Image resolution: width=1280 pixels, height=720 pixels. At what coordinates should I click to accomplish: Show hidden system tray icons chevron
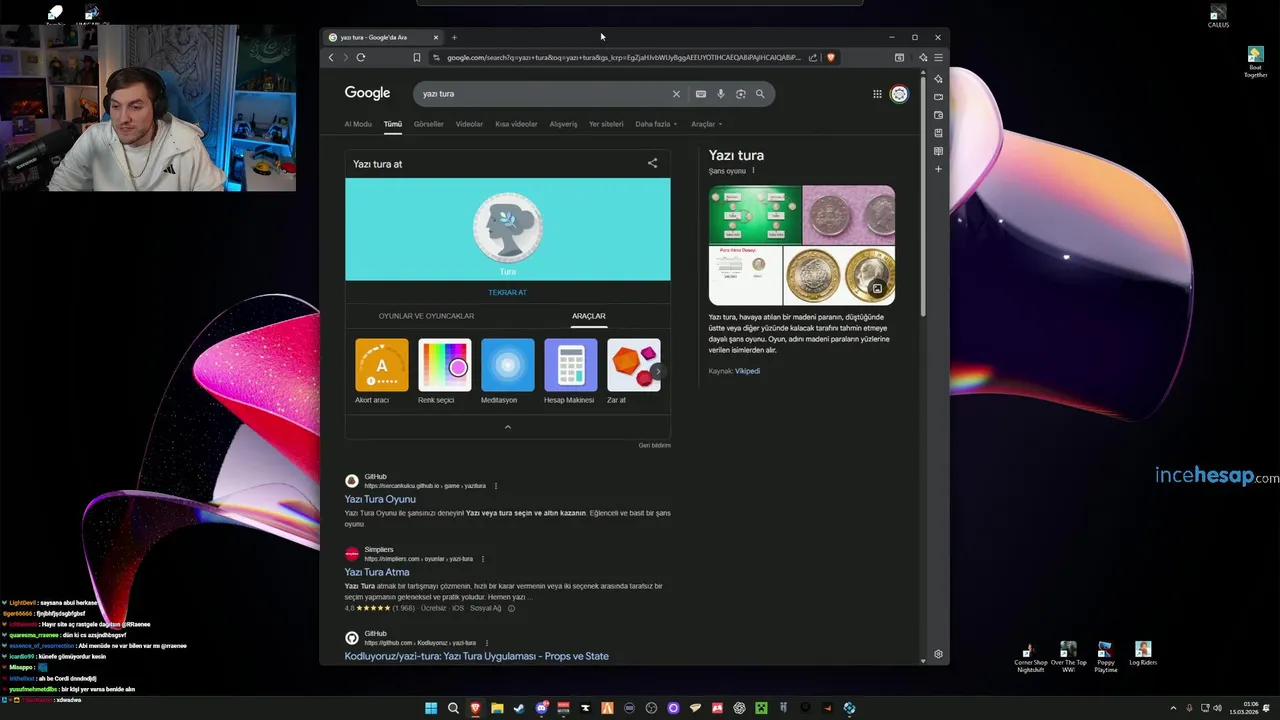coord(1173,708)
